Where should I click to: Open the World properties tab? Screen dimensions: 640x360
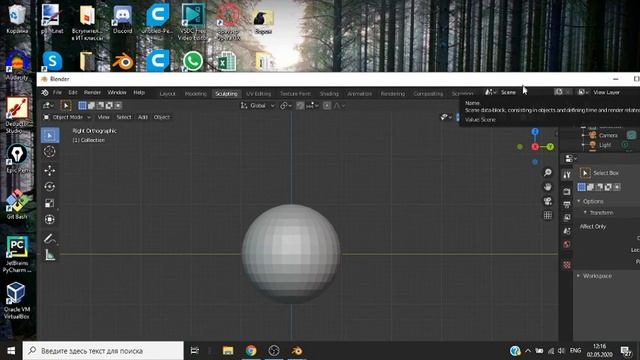(567, 244)
